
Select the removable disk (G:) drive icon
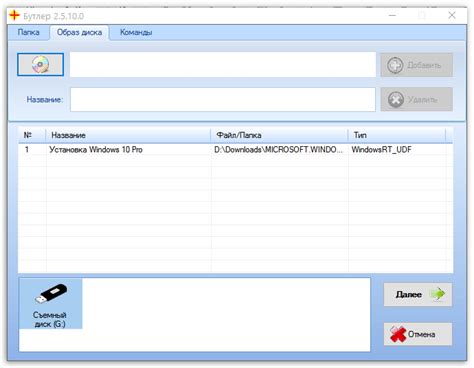[51, 304]
